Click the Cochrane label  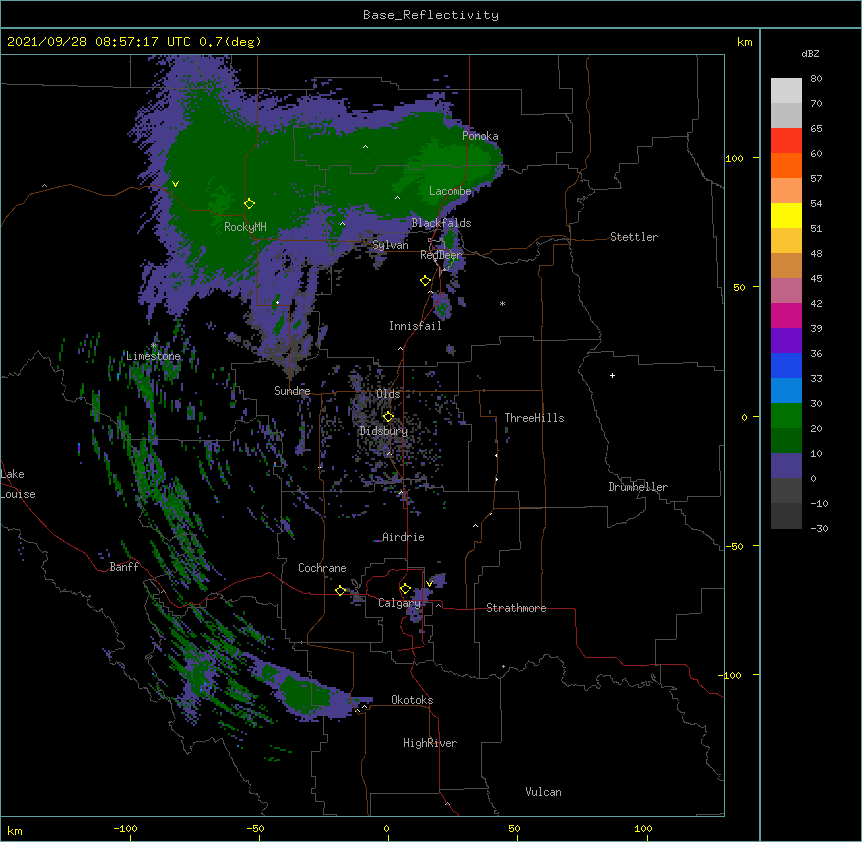click(322, 568)
